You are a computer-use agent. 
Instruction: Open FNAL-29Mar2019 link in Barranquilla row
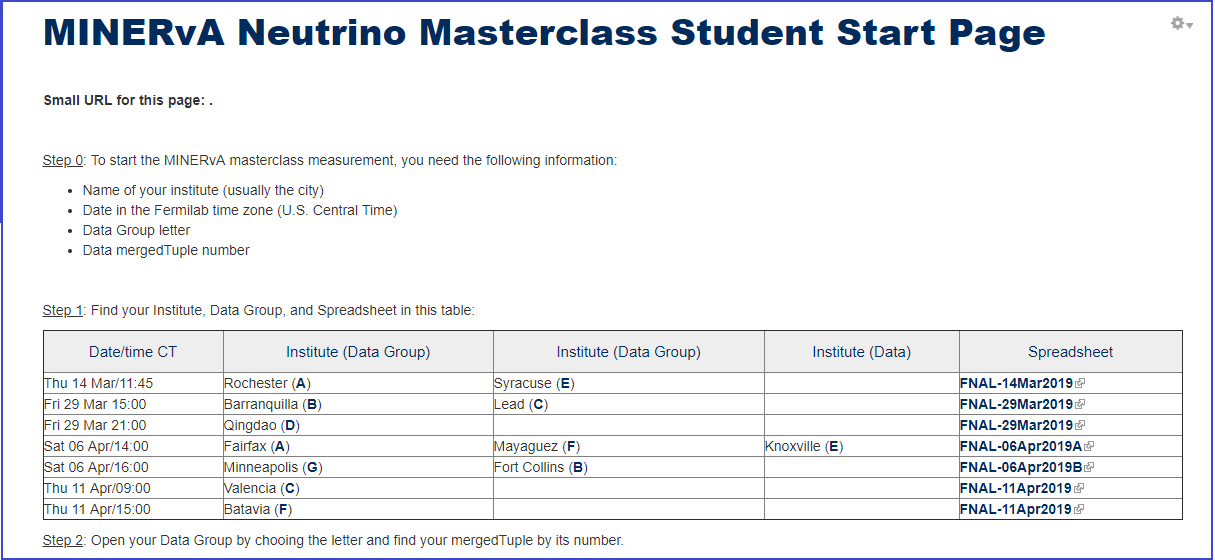1016,404
